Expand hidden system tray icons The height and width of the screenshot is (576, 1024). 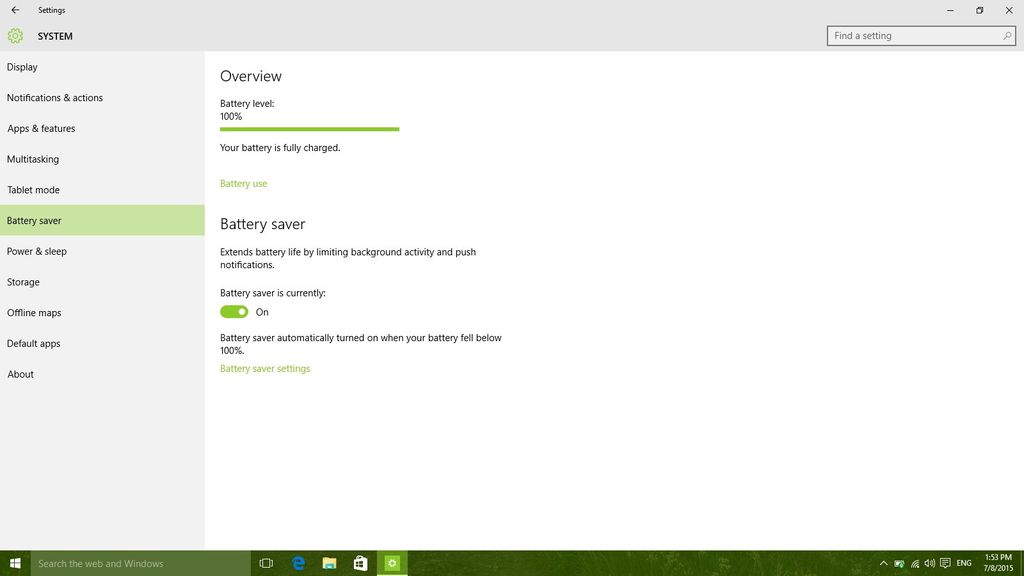883,563
